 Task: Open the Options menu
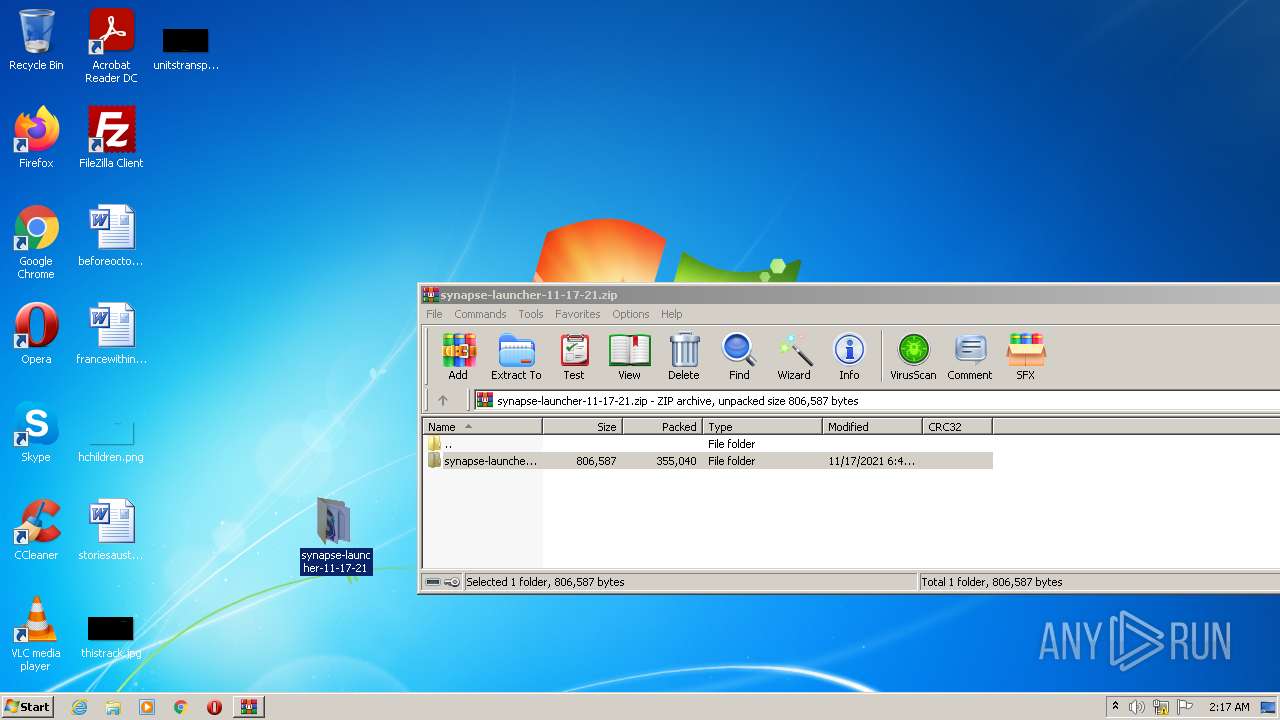coord(631,314)
